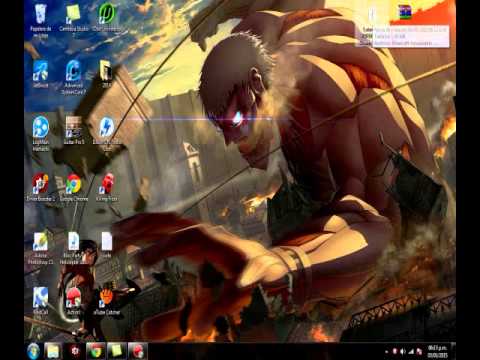Select the WinRAR archive icon at the top right of the desktop
The image size is (480, 360).
tap(405, 13)
